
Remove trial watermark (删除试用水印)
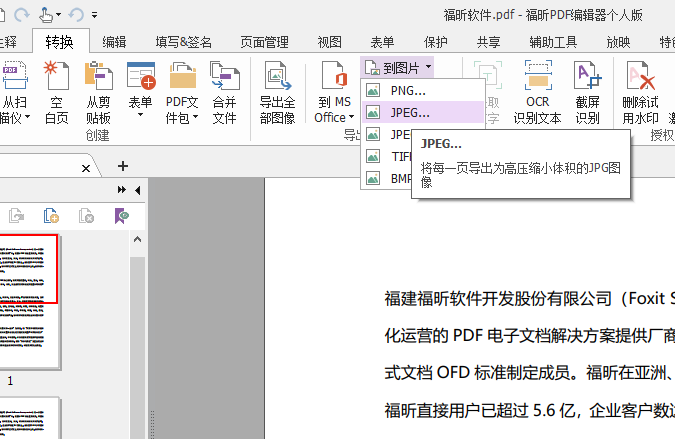click(x=641, y=93)
